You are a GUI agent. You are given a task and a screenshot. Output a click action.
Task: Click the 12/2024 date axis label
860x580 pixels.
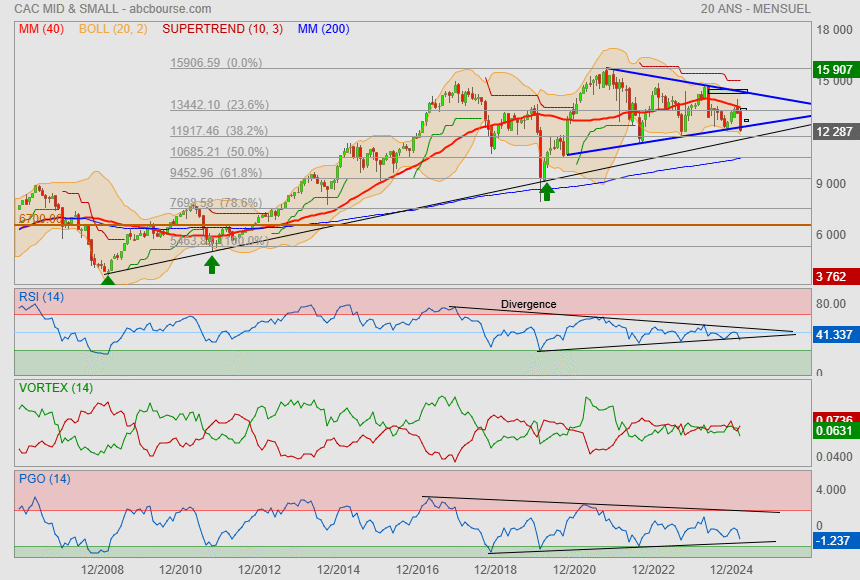732,570
